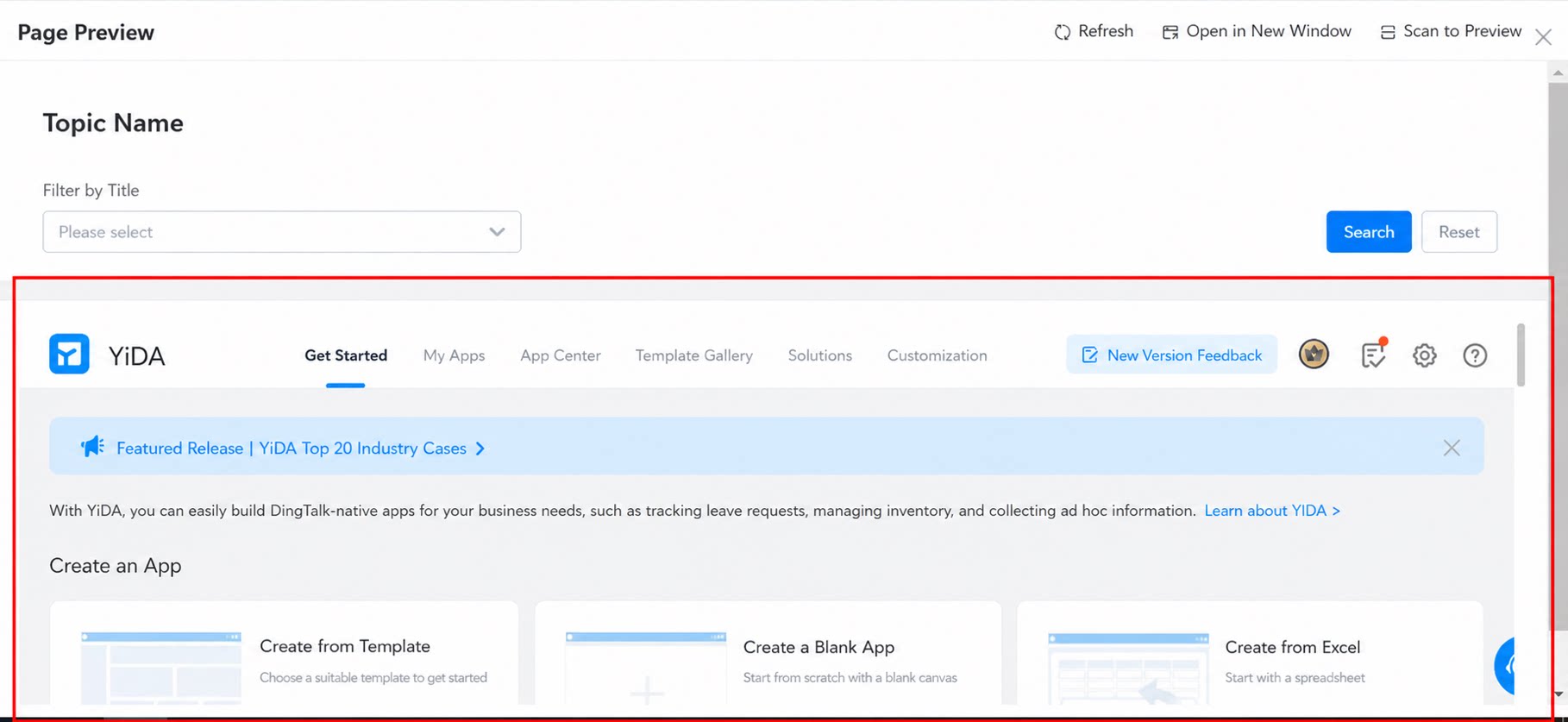Switch to the My Apps tab
Image resolution: width=1568 pixels, height=722 pixels.
tap(454, 355)
